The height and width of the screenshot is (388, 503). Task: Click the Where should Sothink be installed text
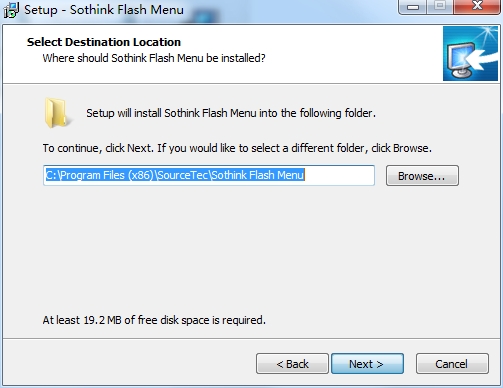click(x=154, y=58)
